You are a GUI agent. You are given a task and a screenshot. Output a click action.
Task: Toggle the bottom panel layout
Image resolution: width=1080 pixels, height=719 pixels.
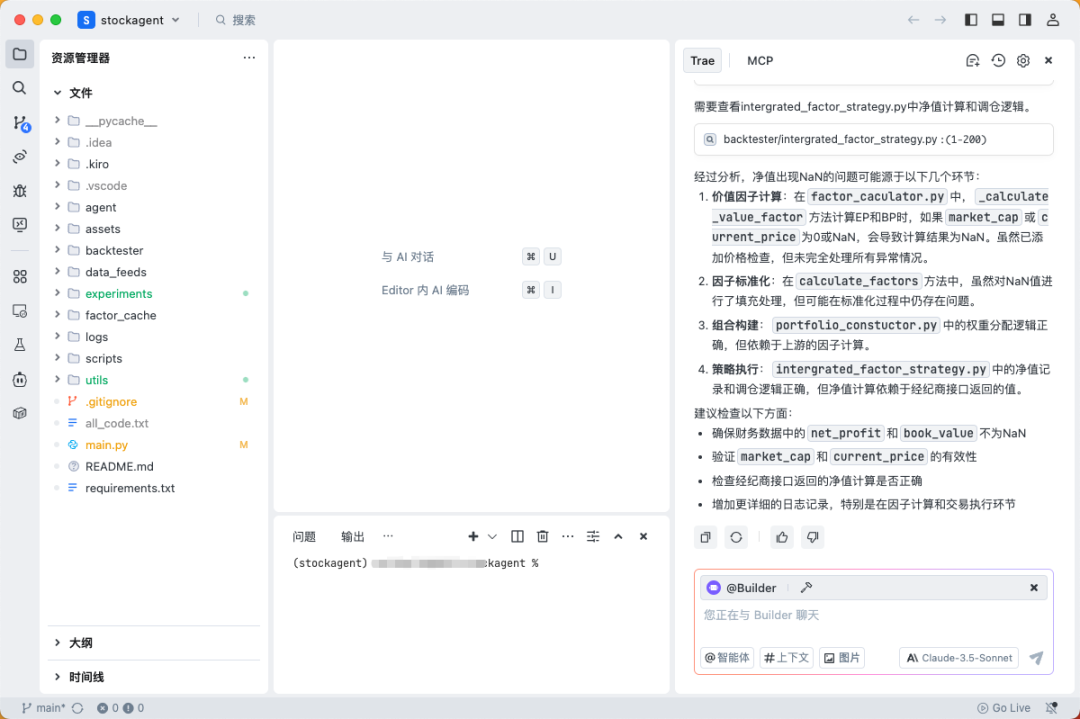998,20
